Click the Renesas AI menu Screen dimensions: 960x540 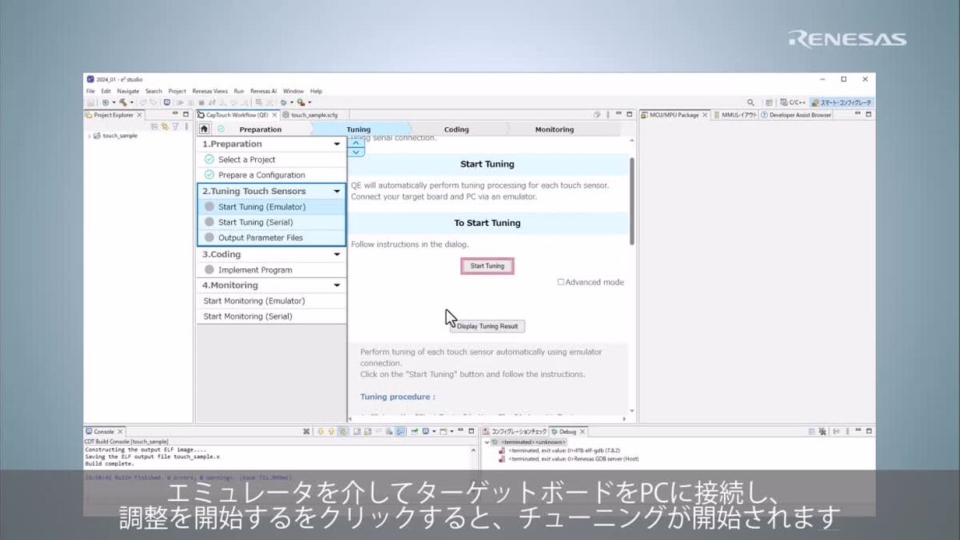(x=263, y=91)
